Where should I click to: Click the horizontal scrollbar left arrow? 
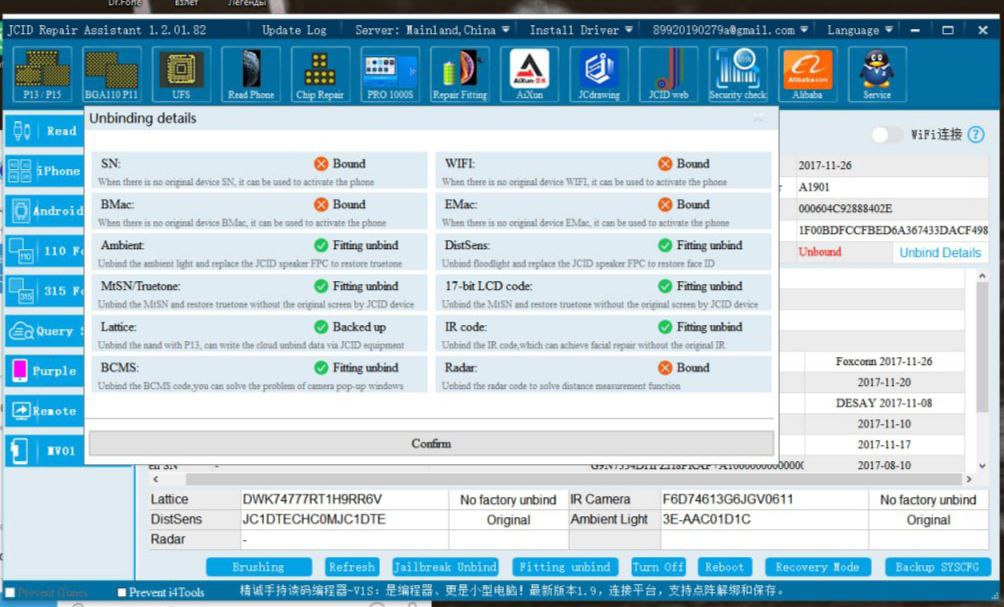[x=156, y=479]
